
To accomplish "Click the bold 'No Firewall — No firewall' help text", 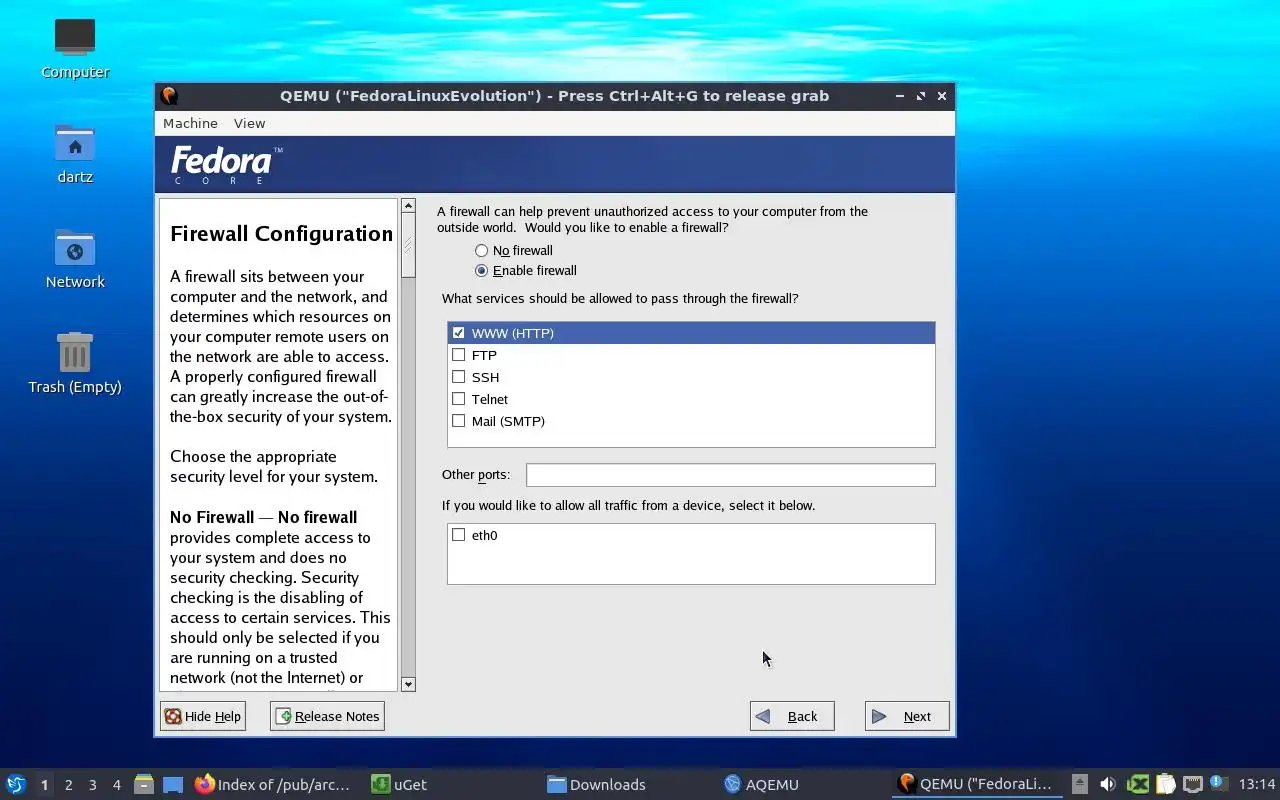I will coord(263,517).
